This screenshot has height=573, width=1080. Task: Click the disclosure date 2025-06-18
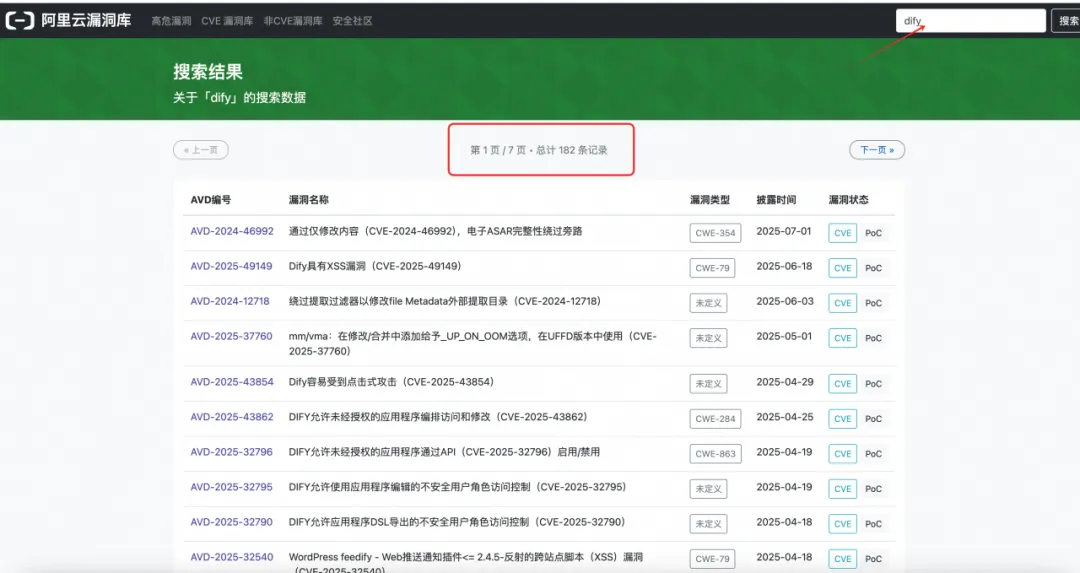pos(784,266)
